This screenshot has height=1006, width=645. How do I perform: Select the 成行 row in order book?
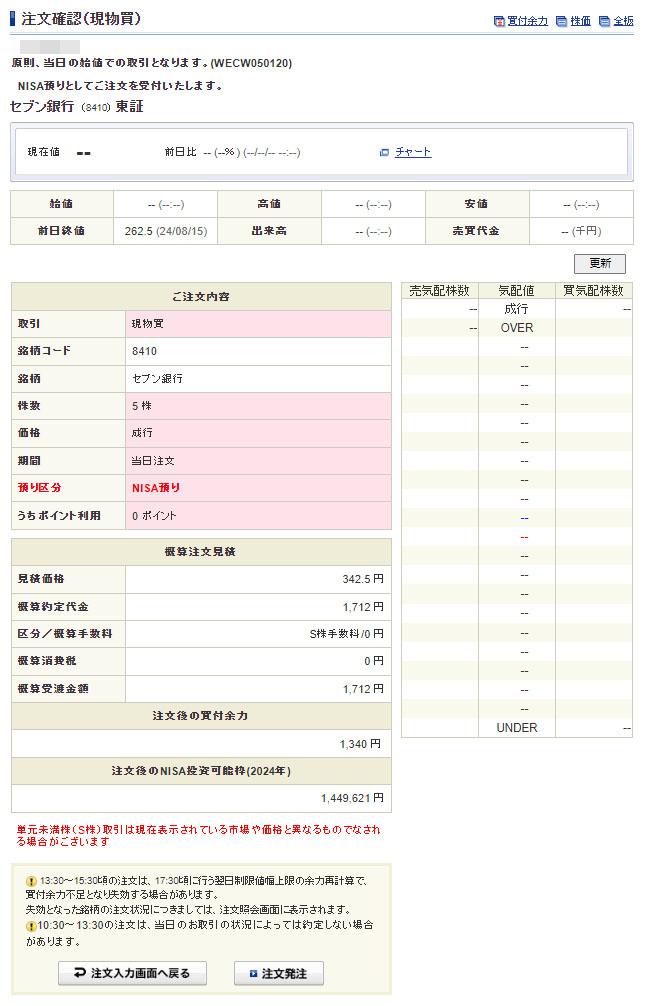(516, 310)
